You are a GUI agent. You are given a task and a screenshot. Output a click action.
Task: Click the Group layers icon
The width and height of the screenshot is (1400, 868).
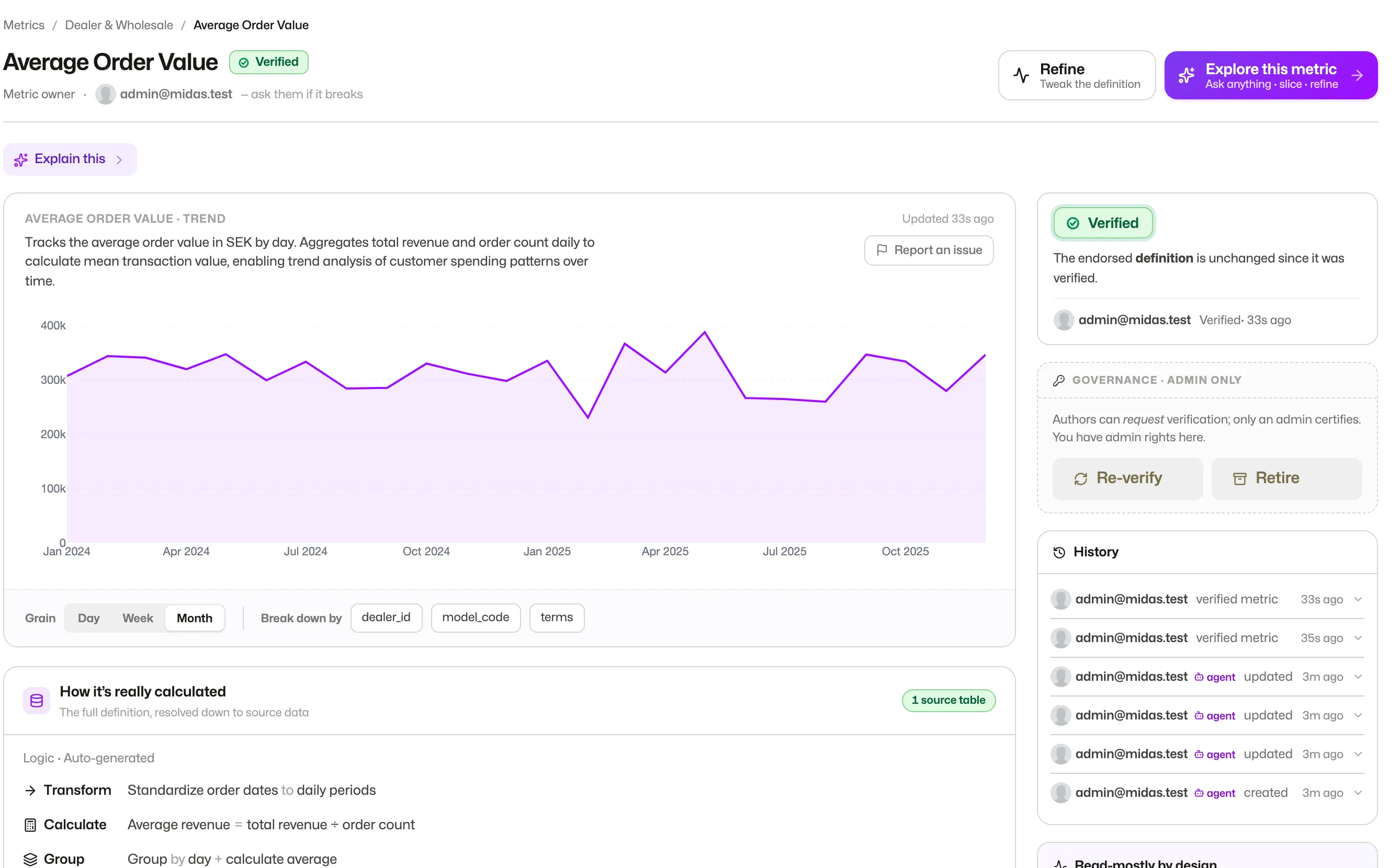point(30,860)
